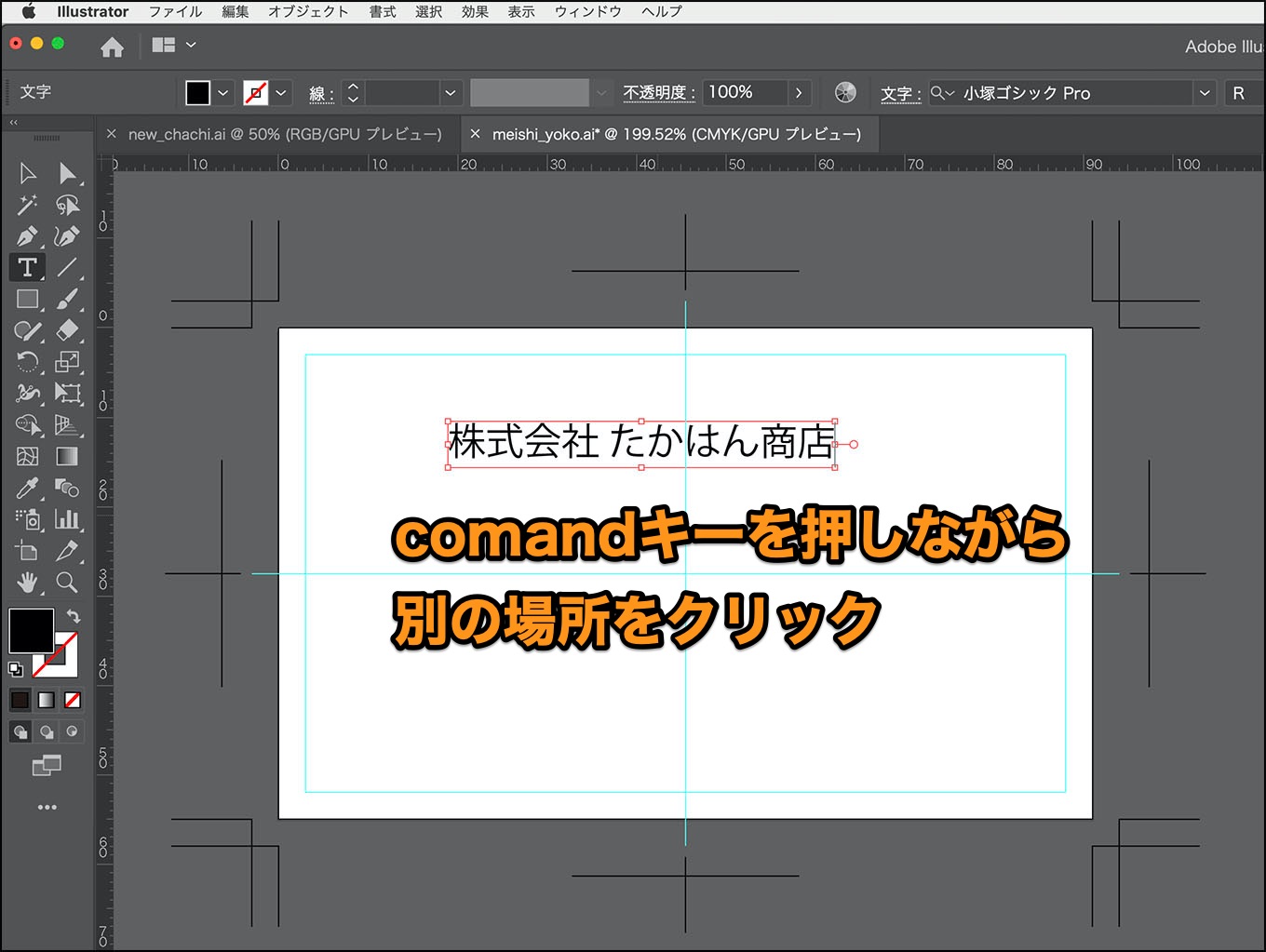Swap fill and stroke colors
Screen dimensions: 1266x952
(73, 617)
